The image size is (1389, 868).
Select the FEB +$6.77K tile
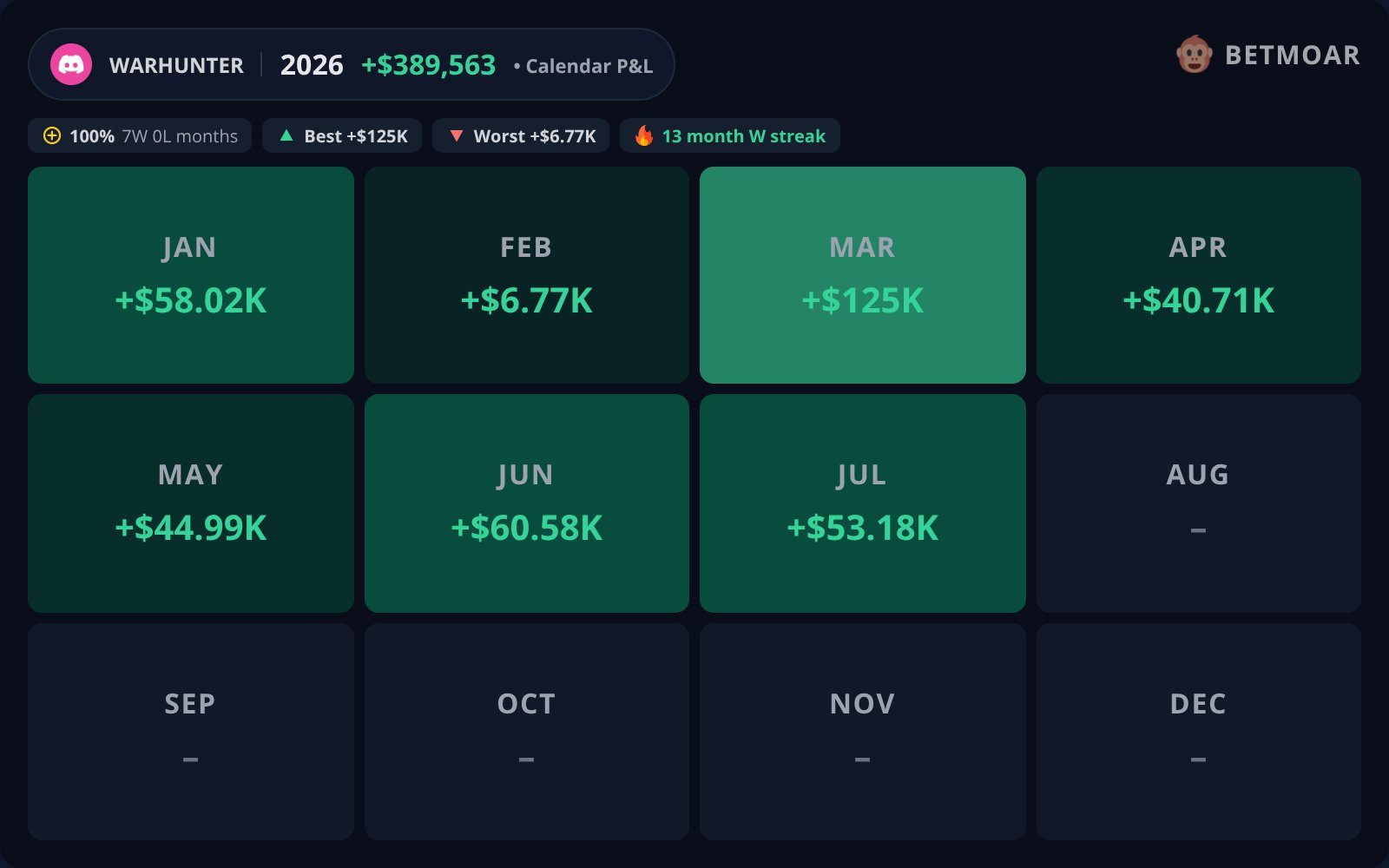[527, 275]
